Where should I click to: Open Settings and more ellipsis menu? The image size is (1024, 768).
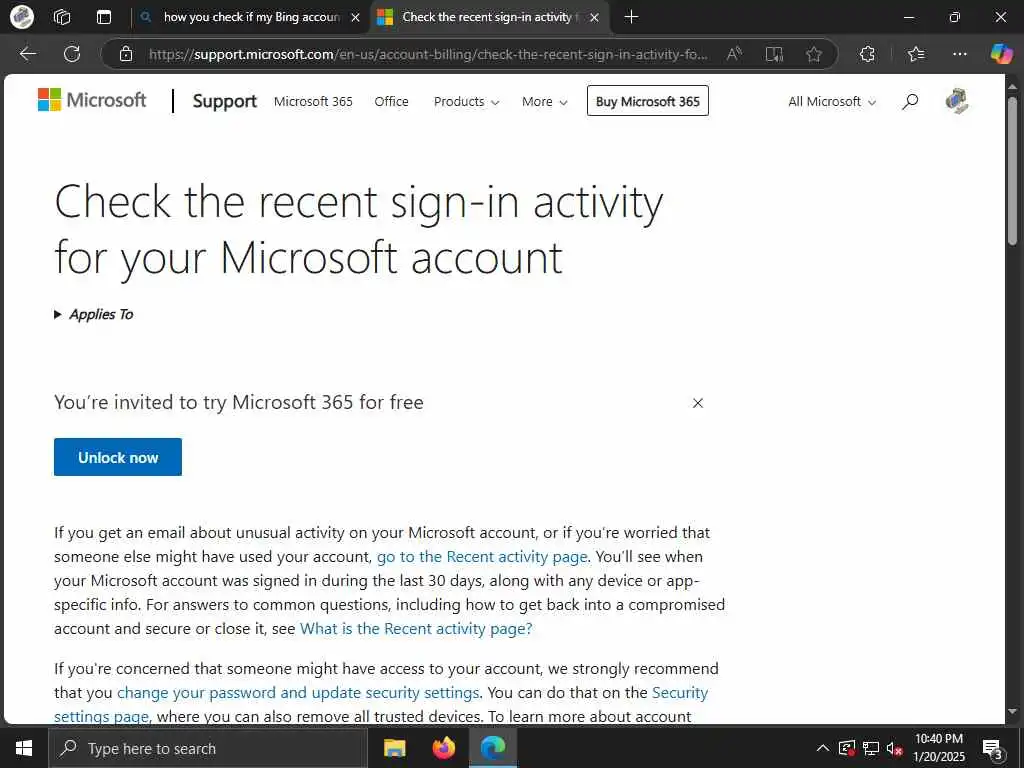pyautogui.click(x=959, y=54)
